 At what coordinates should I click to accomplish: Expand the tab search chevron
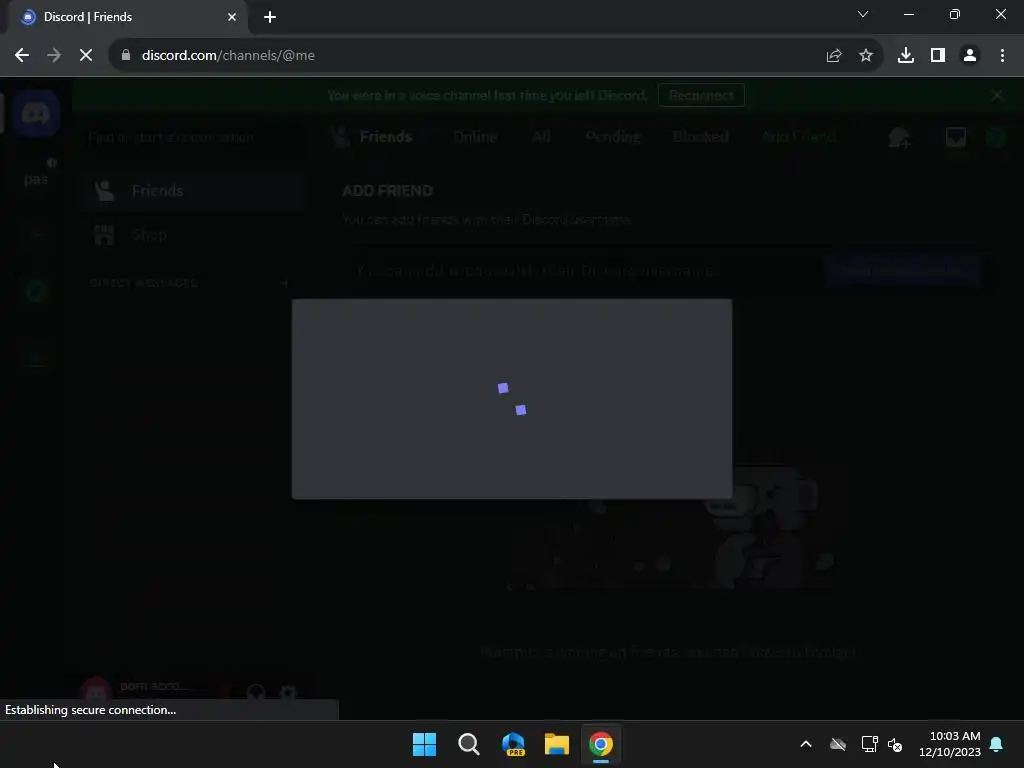(x=863, y=14)
